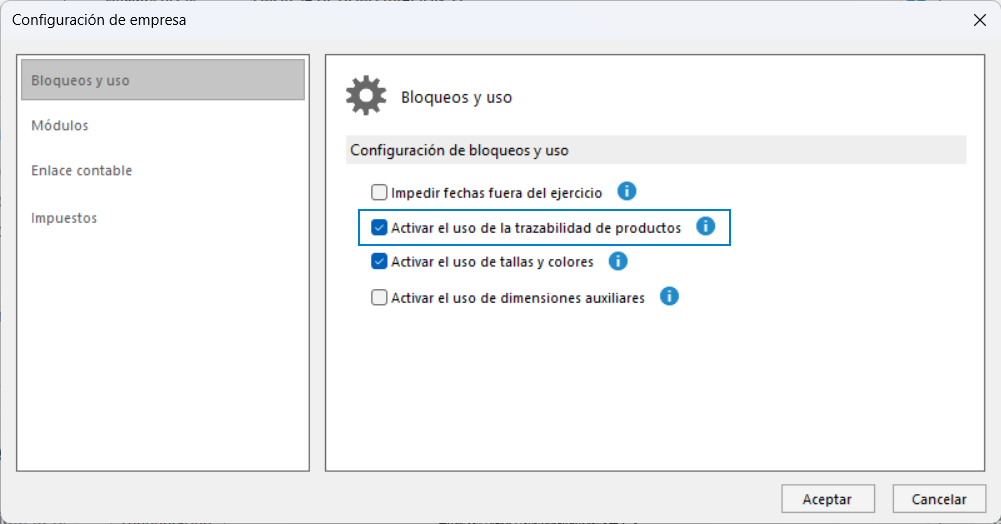Uncheck Activar el uso de la trazabilidad de productos
Screen dimensions: 1001x524
(379, 227)
